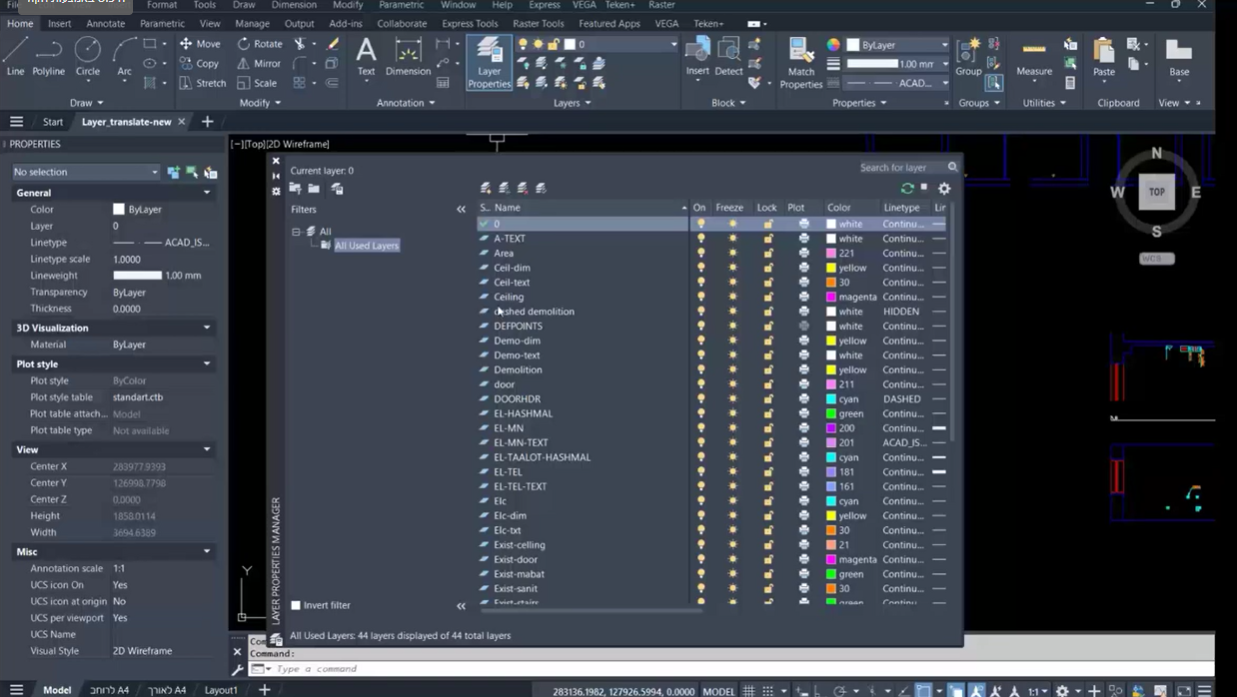The height and width of the screenshot is (697, 1237).
Task: Select the Line drawing tool
Action: pos(15,57)
